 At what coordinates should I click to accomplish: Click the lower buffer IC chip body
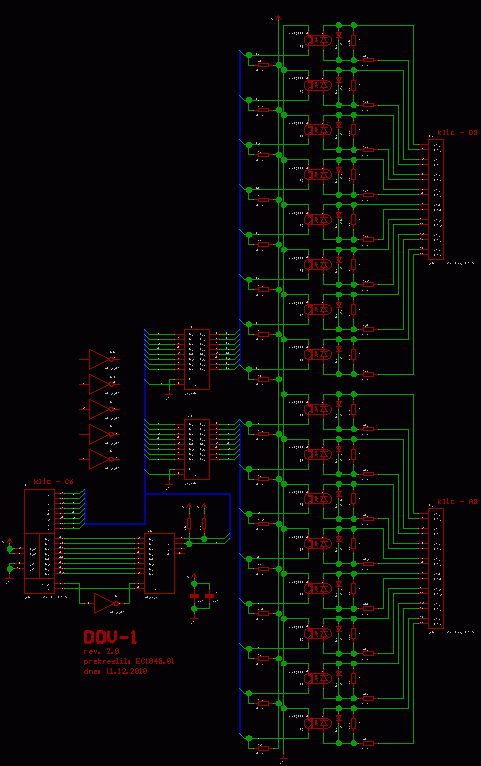click(x=197, y=449)
